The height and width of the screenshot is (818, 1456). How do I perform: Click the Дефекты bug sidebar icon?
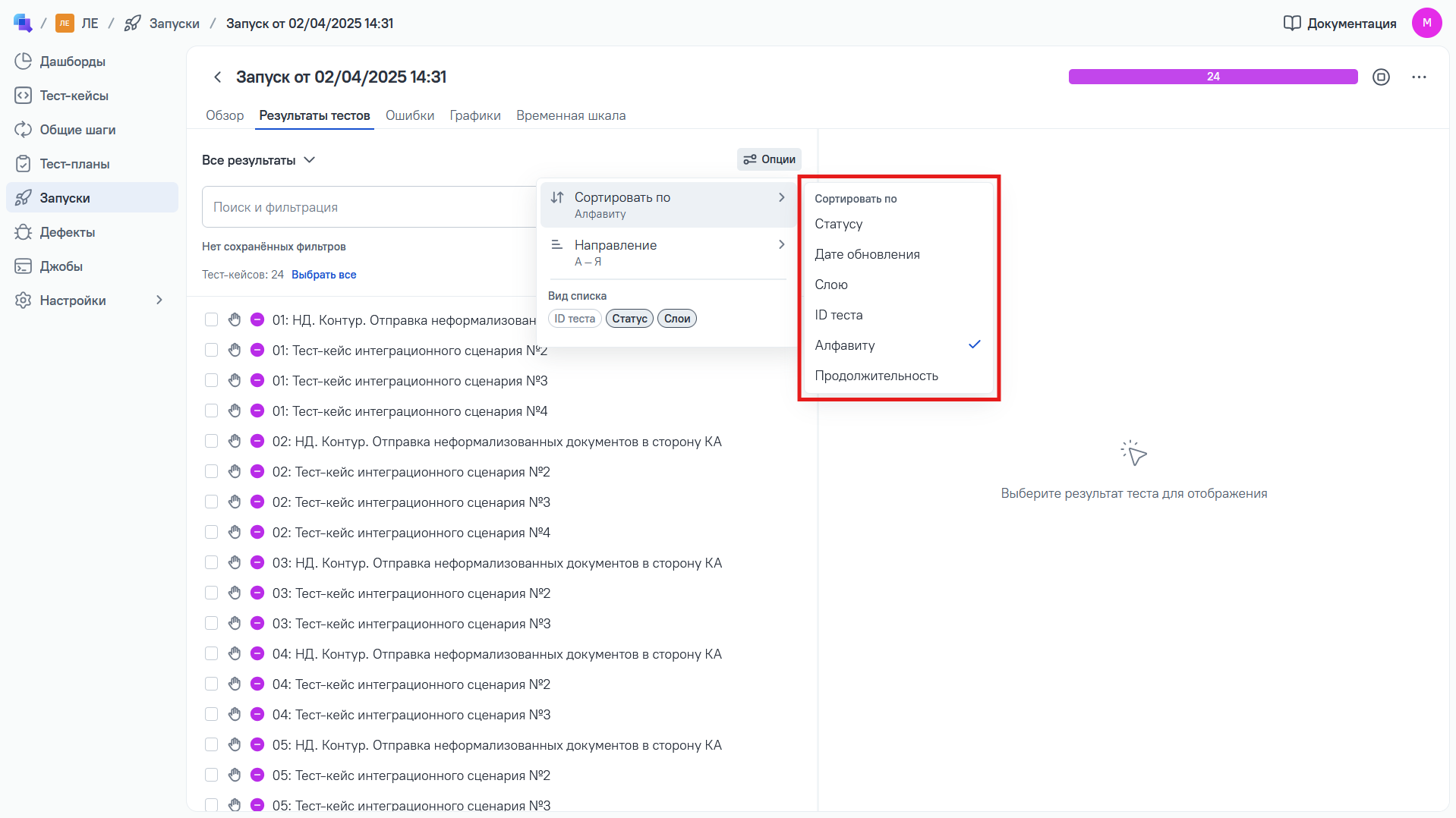(24, 232)
